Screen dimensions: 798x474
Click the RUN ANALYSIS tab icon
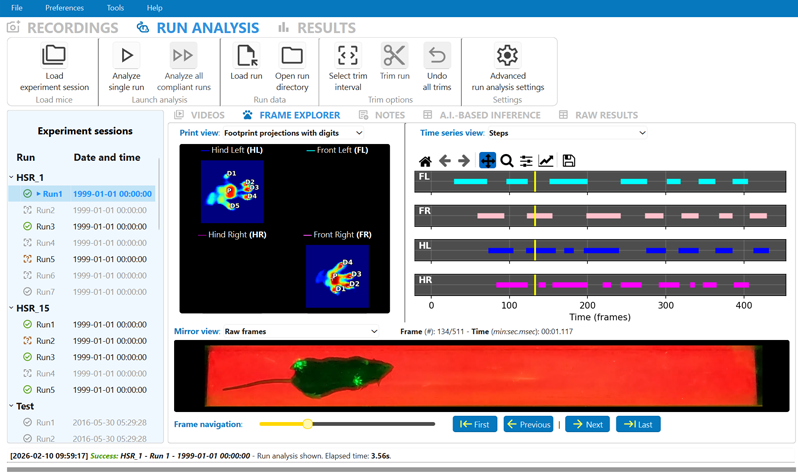[x=143, y=27]
